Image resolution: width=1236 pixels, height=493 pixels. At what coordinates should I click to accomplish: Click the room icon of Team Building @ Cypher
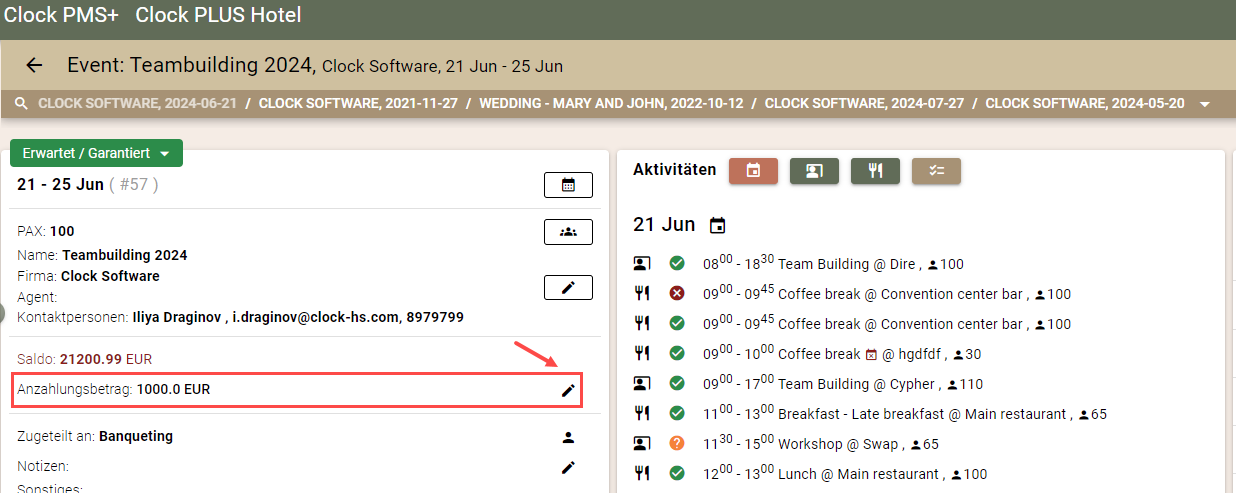pyautogui.click(x=642, y=384)
